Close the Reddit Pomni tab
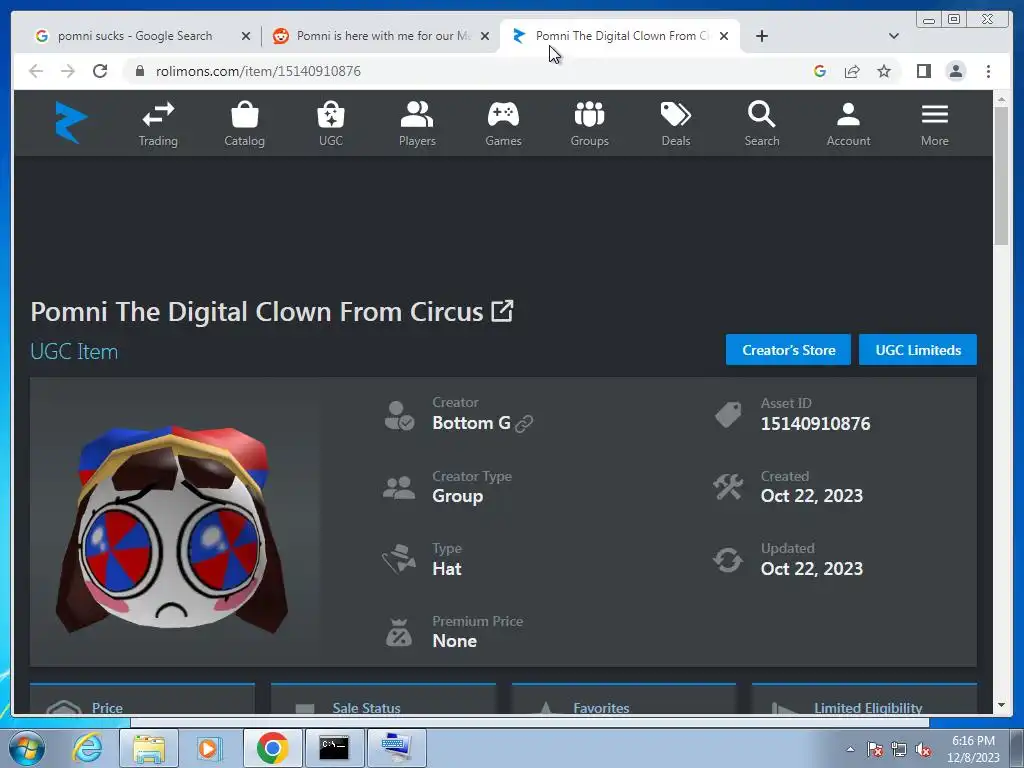Image resolution: width=1024 pixels, height=768 pixels. coord(485,36)
